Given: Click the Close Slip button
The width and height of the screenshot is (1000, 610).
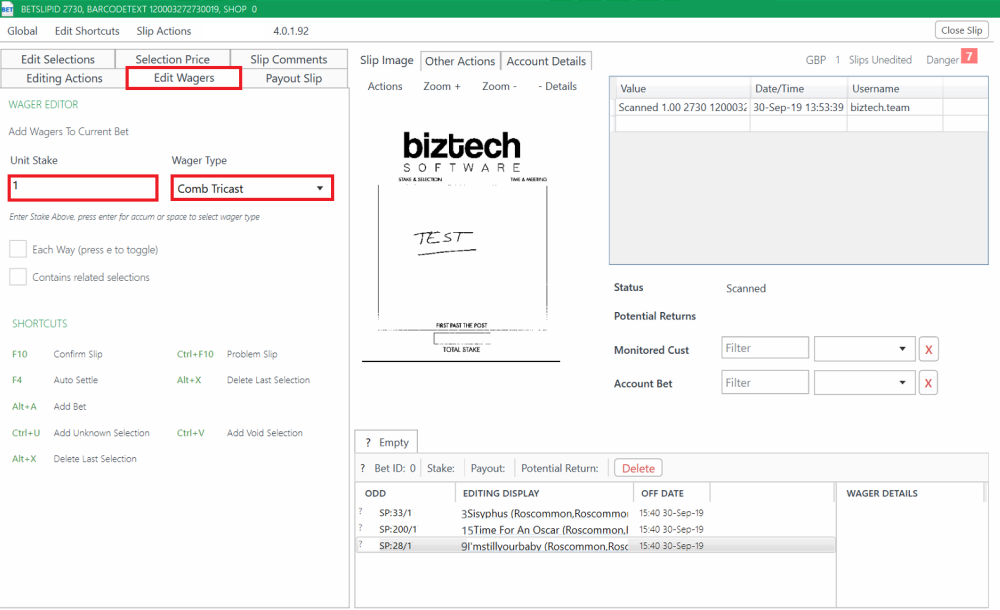Looking at the screenshot, I should 960,30.
